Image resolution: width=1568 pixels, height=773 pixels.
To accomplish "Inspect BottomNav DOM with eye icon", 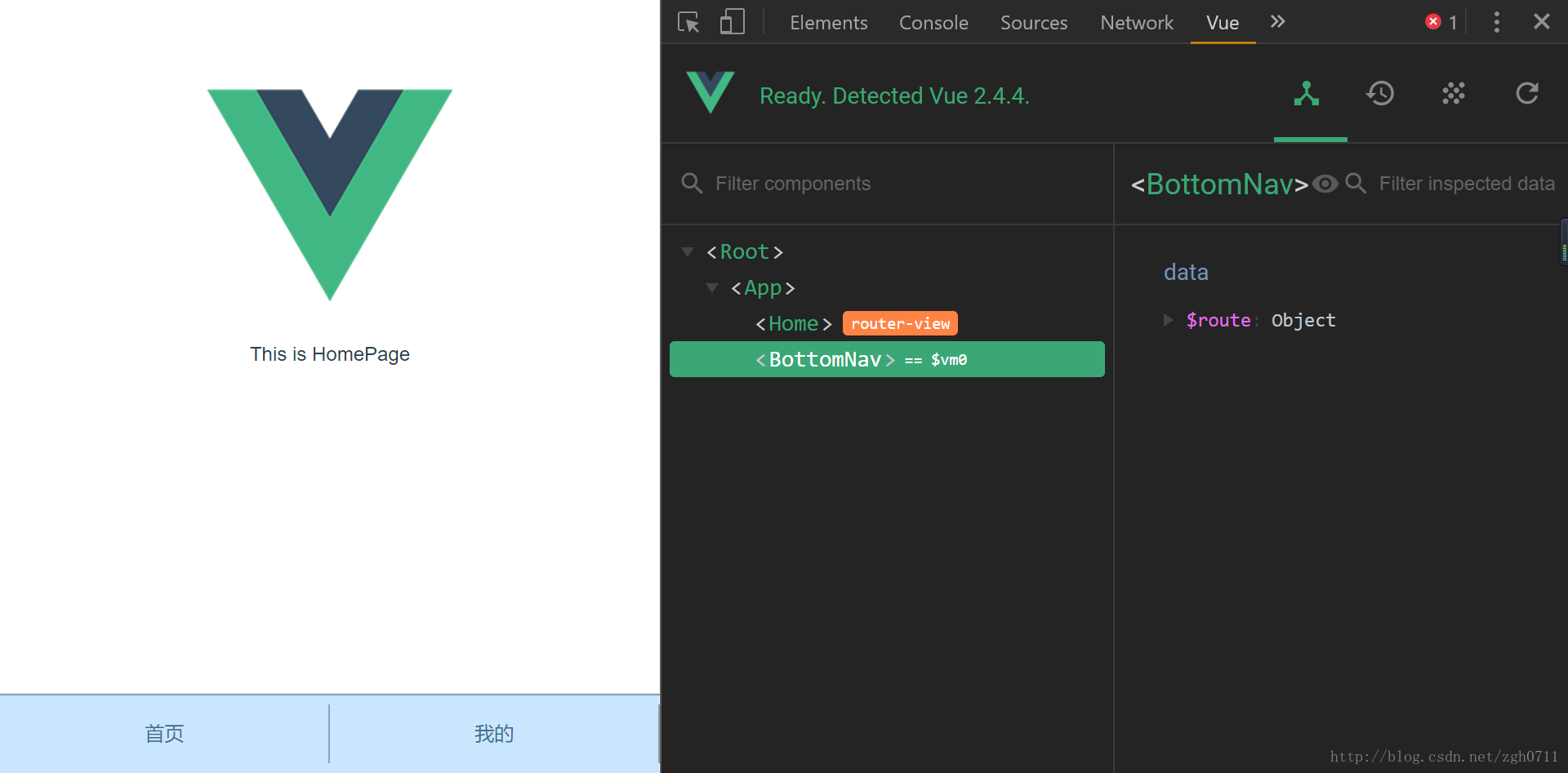I will point(1325,184).
